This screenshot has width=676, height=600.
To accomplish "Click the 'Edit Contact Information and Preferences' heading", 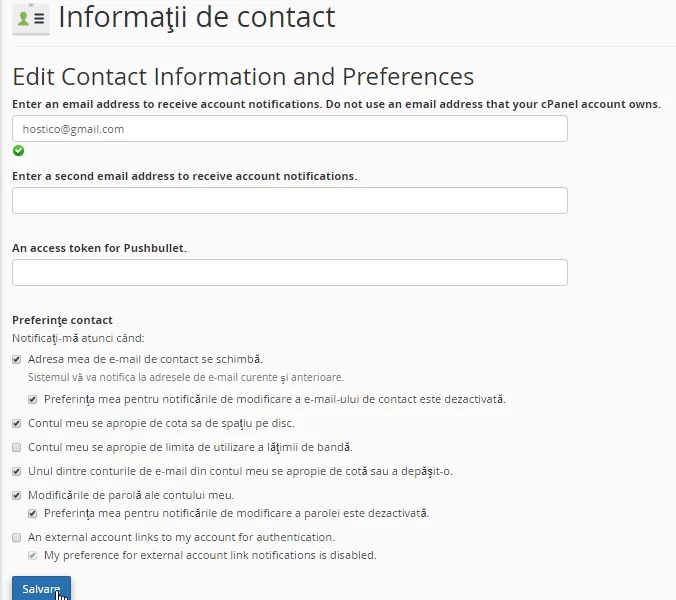I will [243, 77].
